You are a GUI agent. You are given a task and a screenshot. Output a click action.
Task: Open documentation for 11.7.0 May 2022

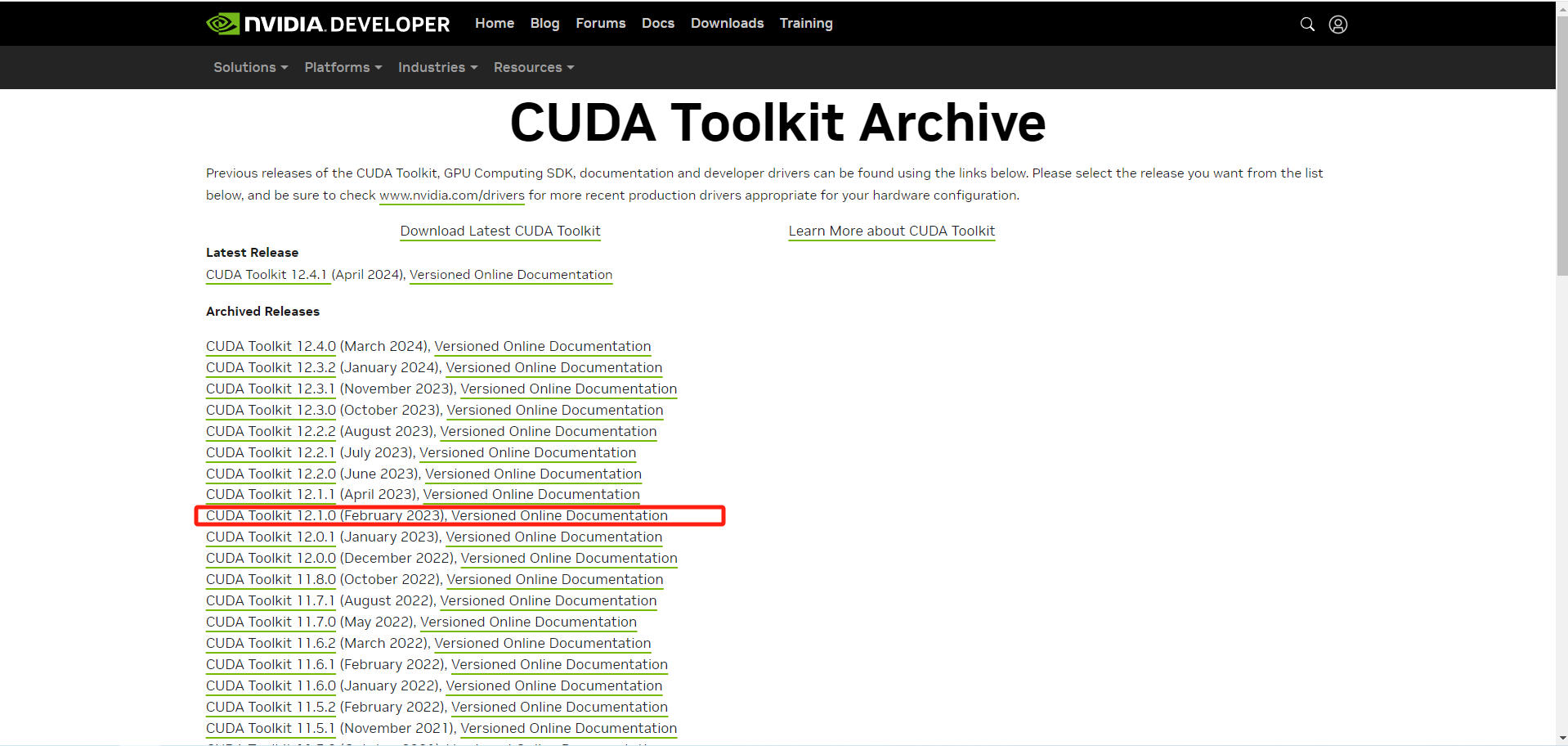tap(529, 622)
